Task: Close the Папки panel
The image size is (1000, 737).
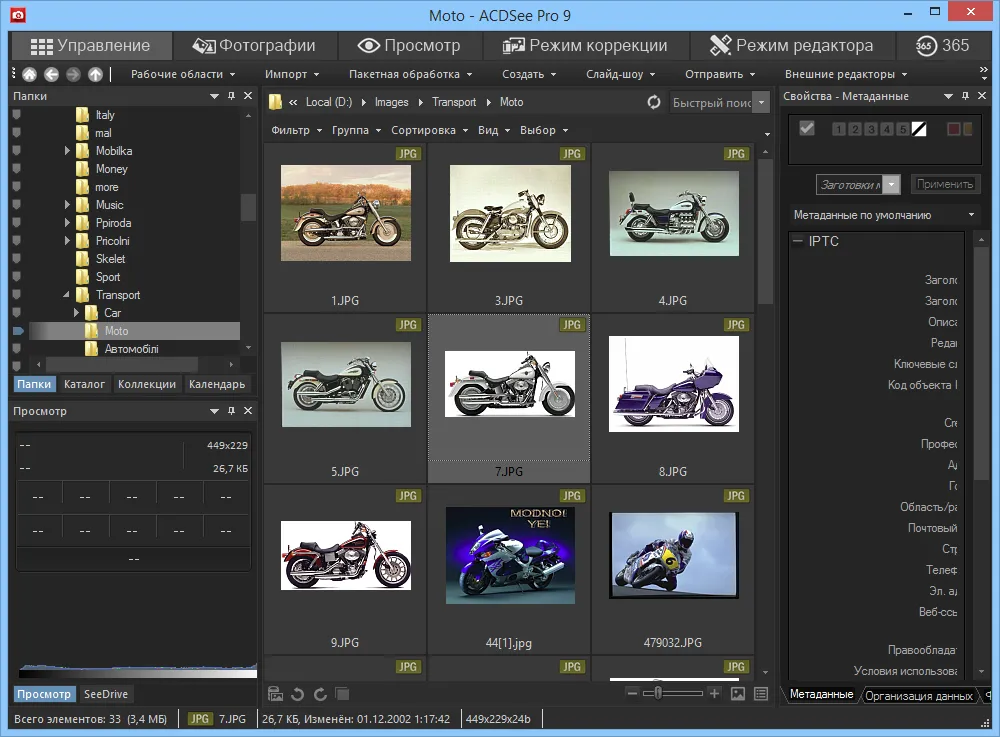Action: [248, 96]
